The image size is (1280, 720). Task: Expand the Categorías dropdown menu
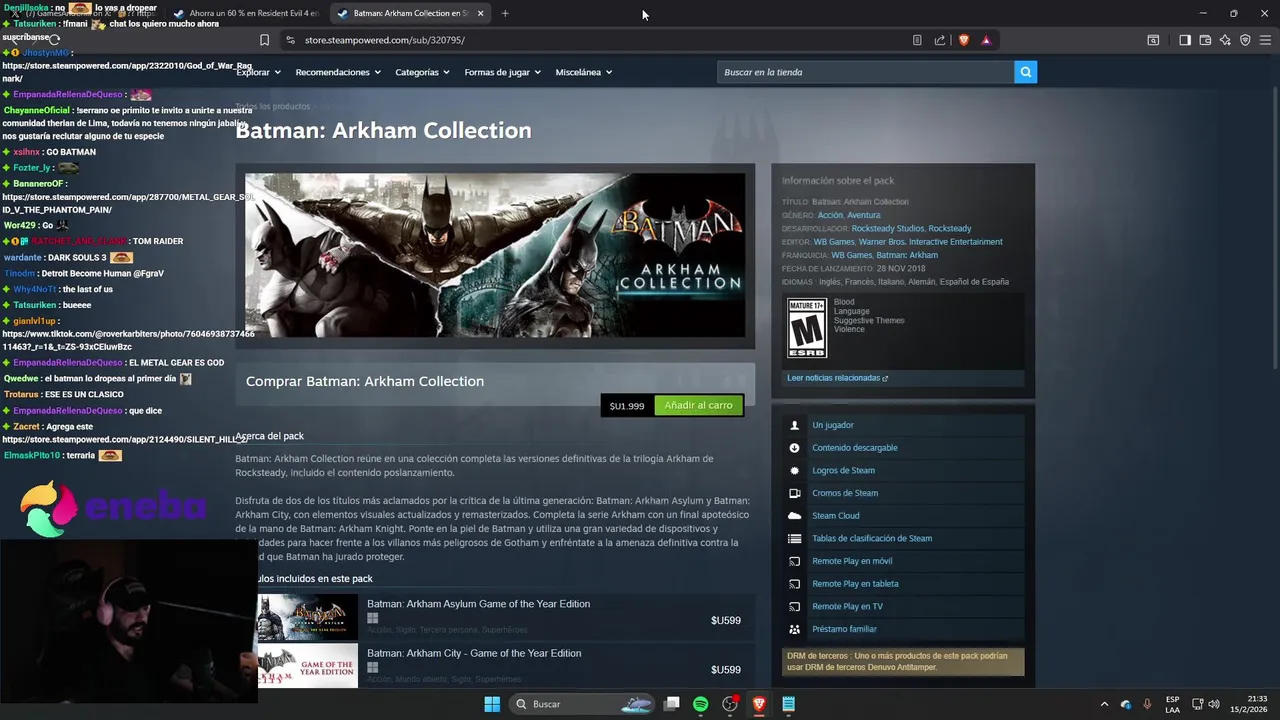coord(422,72)
